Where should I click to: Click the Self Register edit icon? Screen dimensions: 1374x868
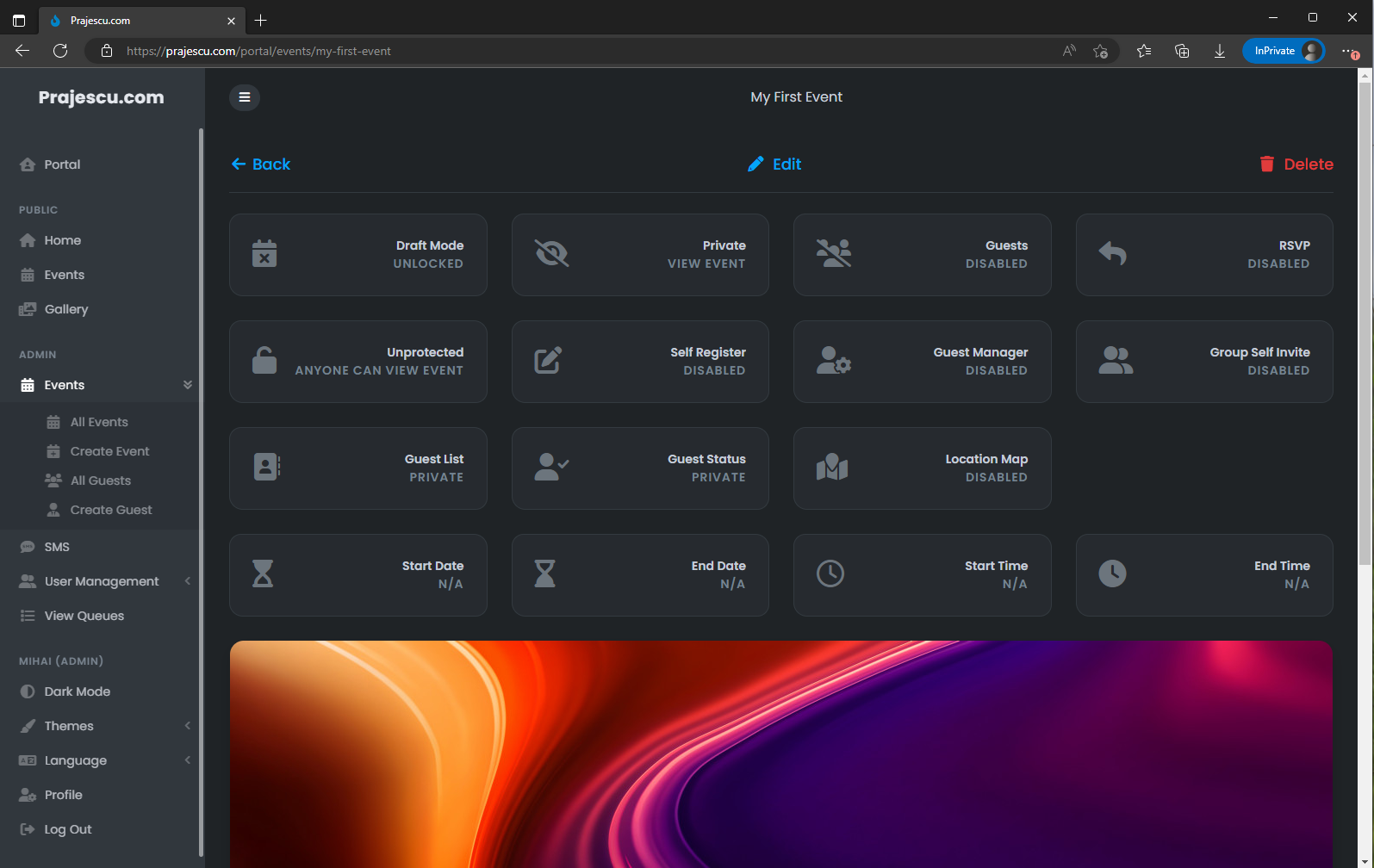[548, 360]
